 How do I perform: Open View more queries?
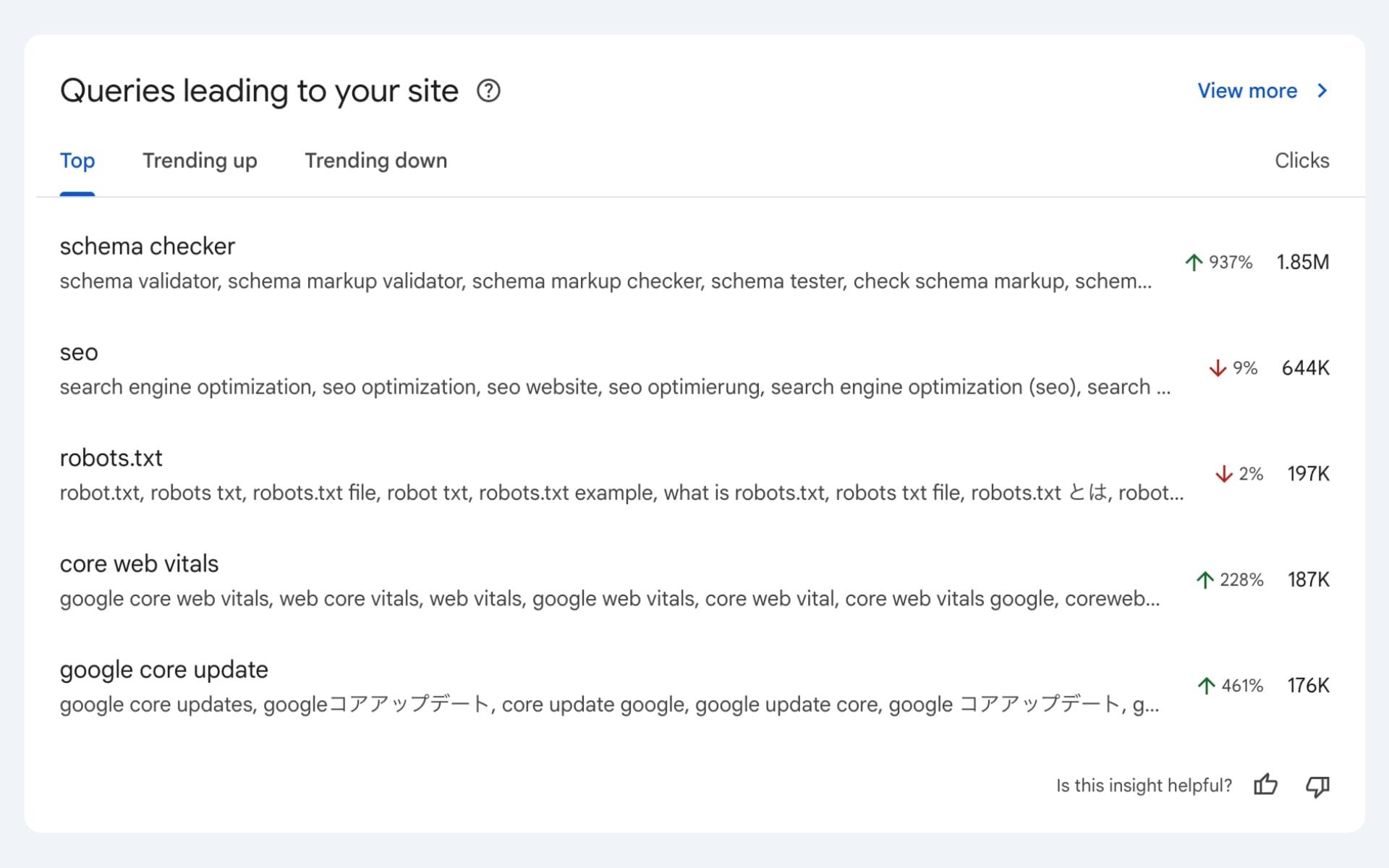coord(1248,90)
